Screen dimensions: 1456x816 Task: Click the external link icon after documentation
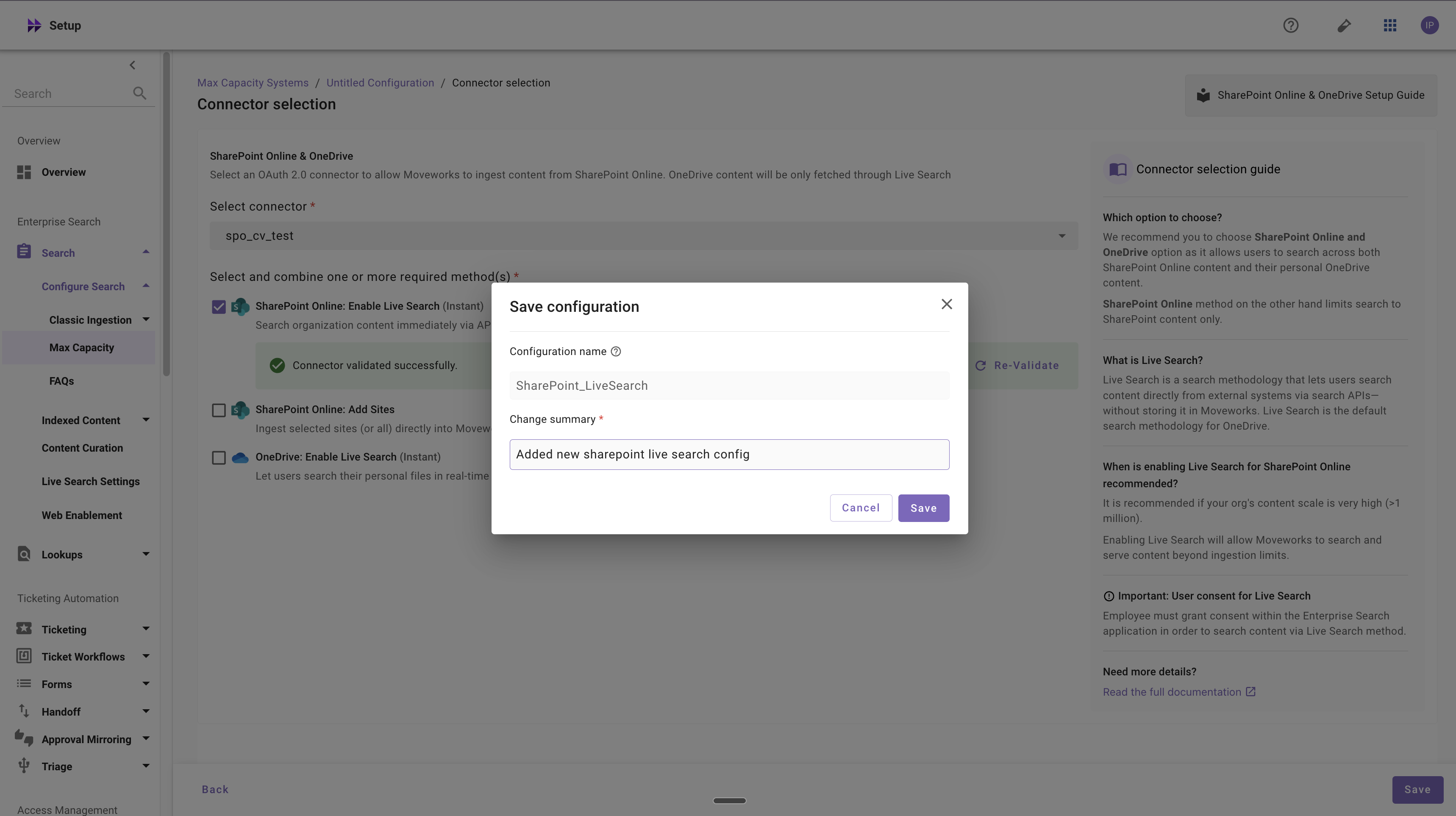coord(1251,692)
